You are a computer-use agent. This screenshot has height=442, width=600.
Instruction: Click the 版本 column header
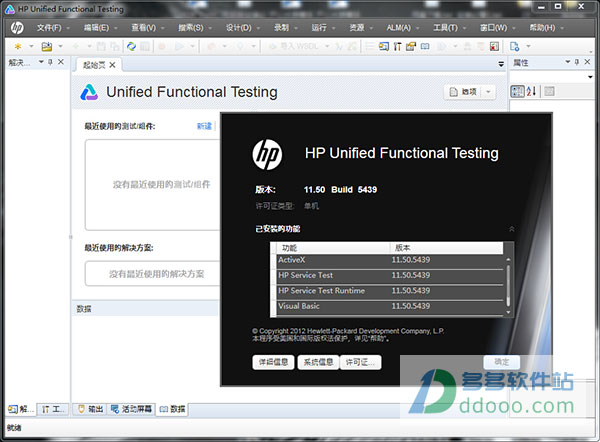[446, 248]
